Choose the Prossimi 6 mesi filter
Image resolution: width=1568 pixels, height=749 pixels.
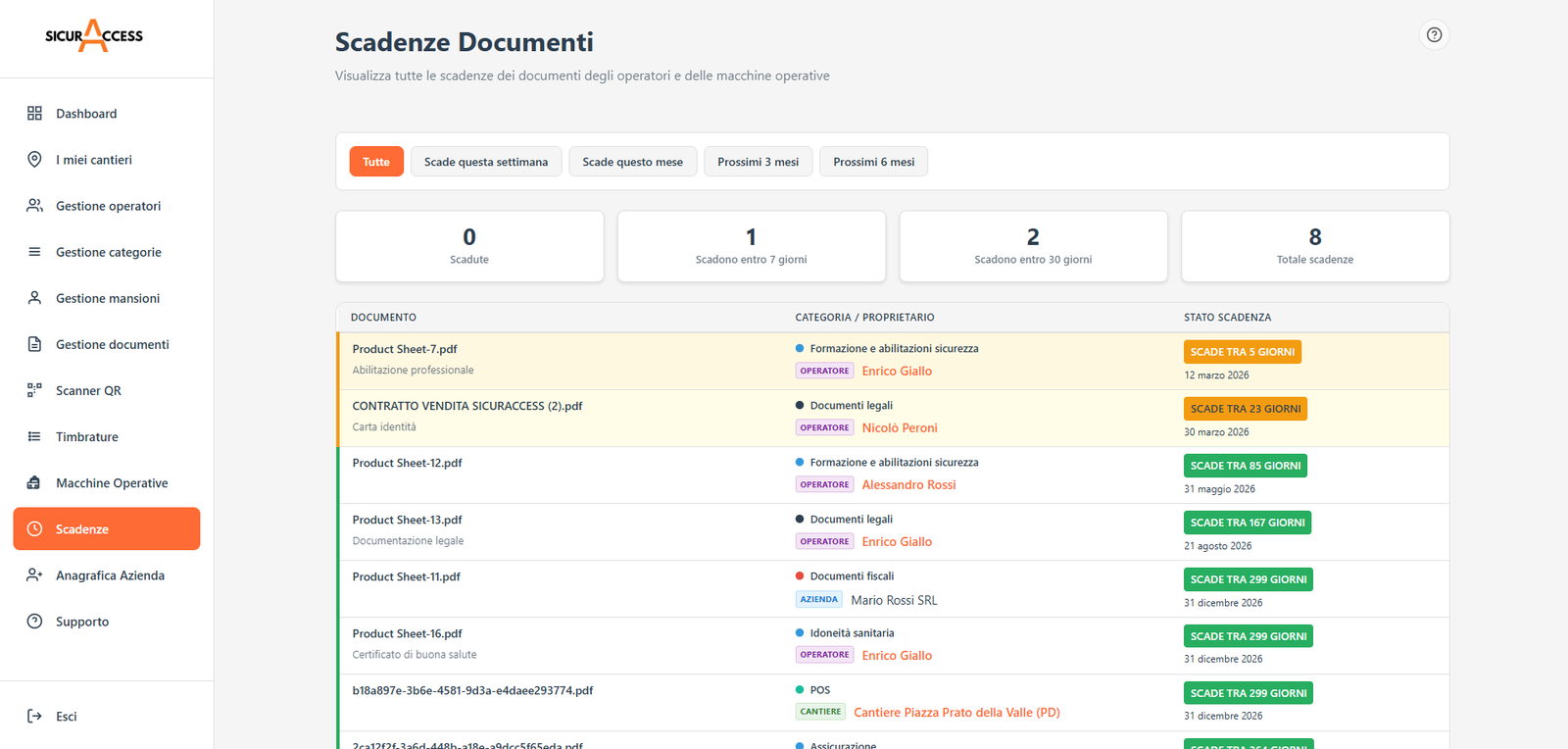[873, 162]
